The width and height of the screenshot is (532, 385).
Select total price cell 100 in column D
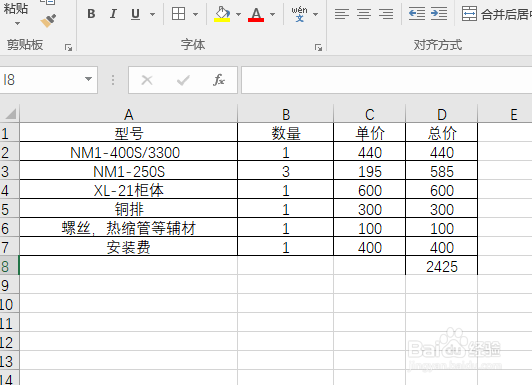[441, 228]
